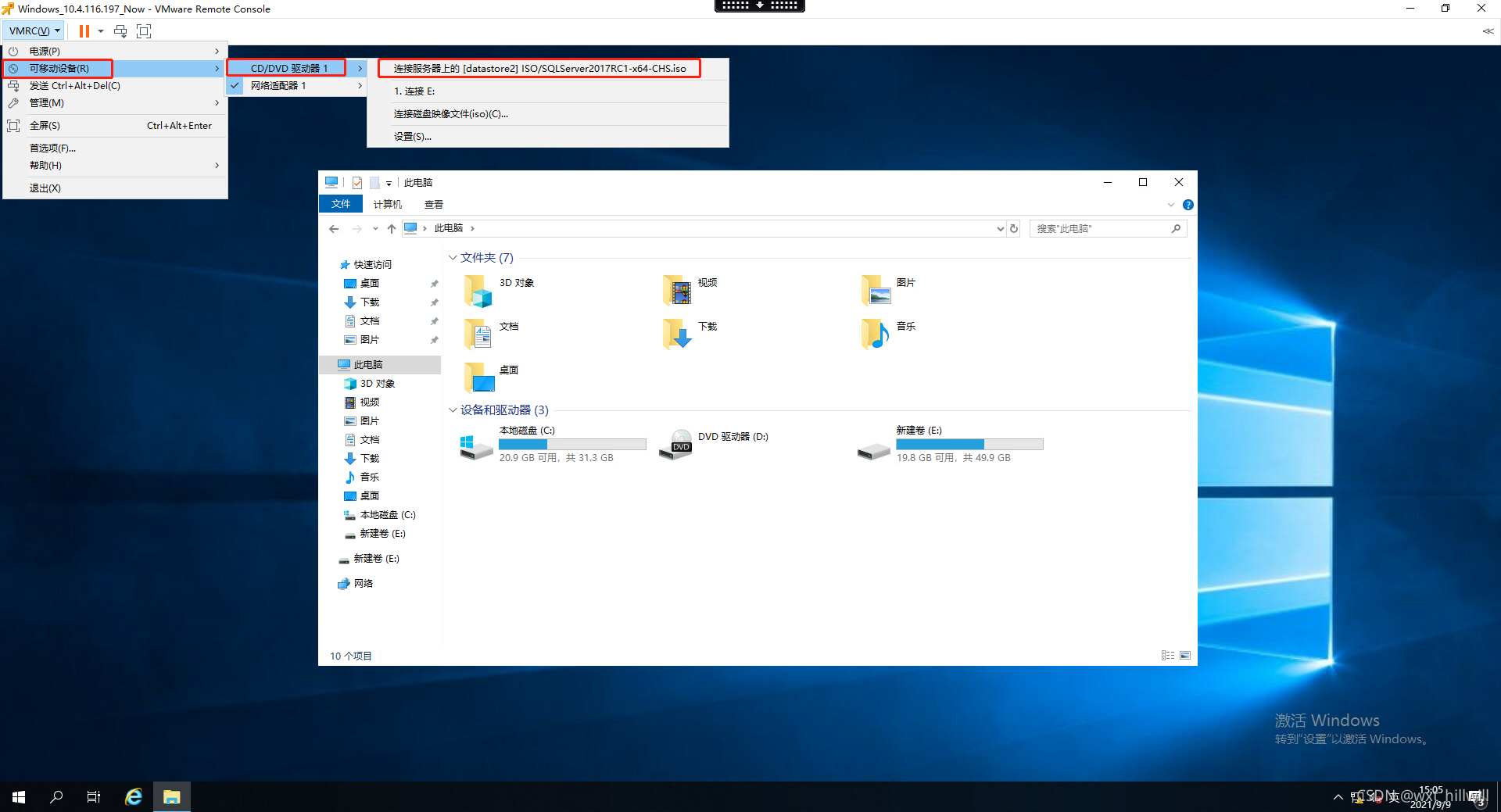This screenshot has height=812, width=1501.
Task: Select the 图片 folder icon in main pane
Action: pyautogui.click(x=876, y=291)
